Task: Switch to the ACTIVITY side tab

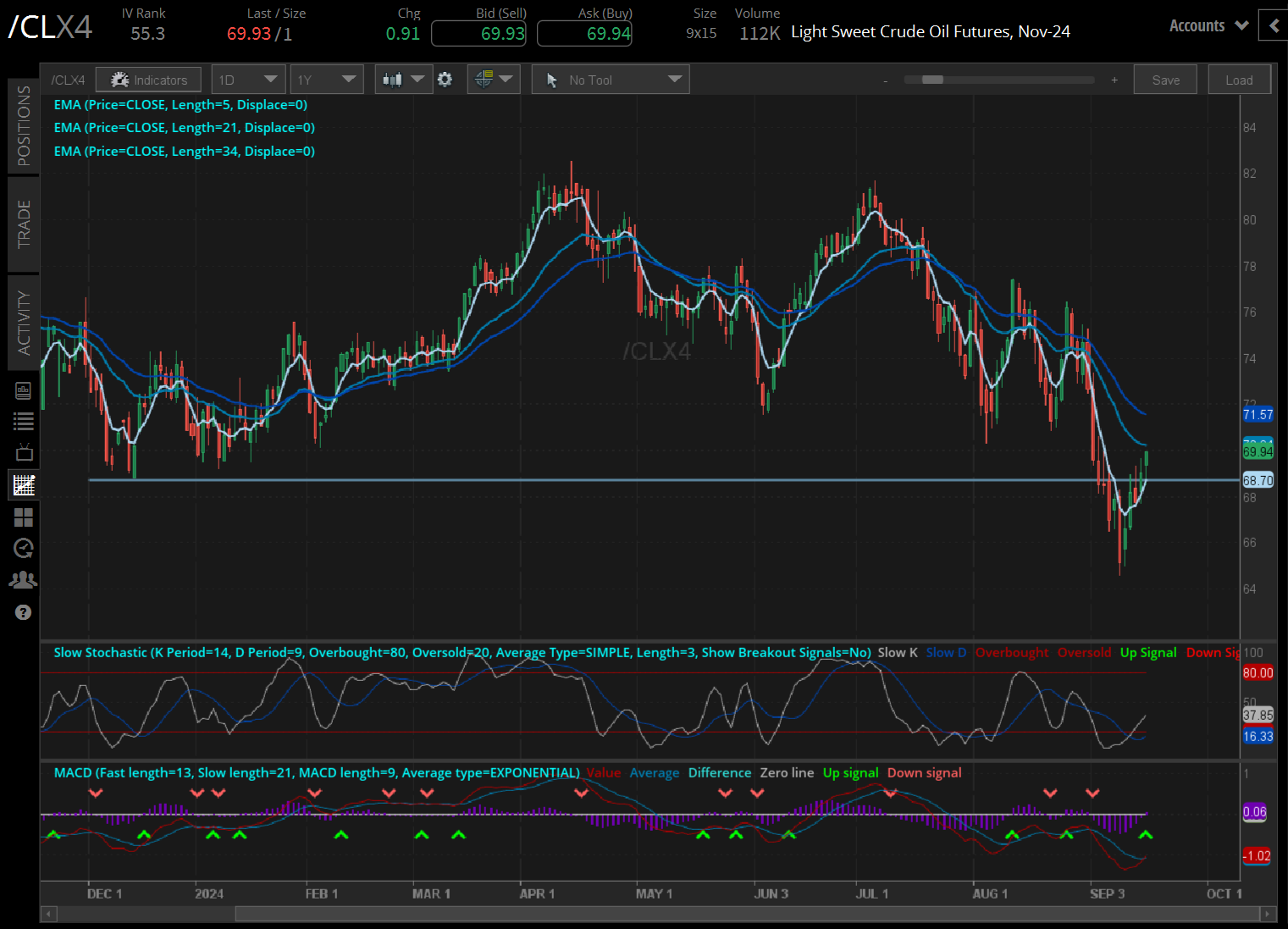Action: click(x=24, y=323)
